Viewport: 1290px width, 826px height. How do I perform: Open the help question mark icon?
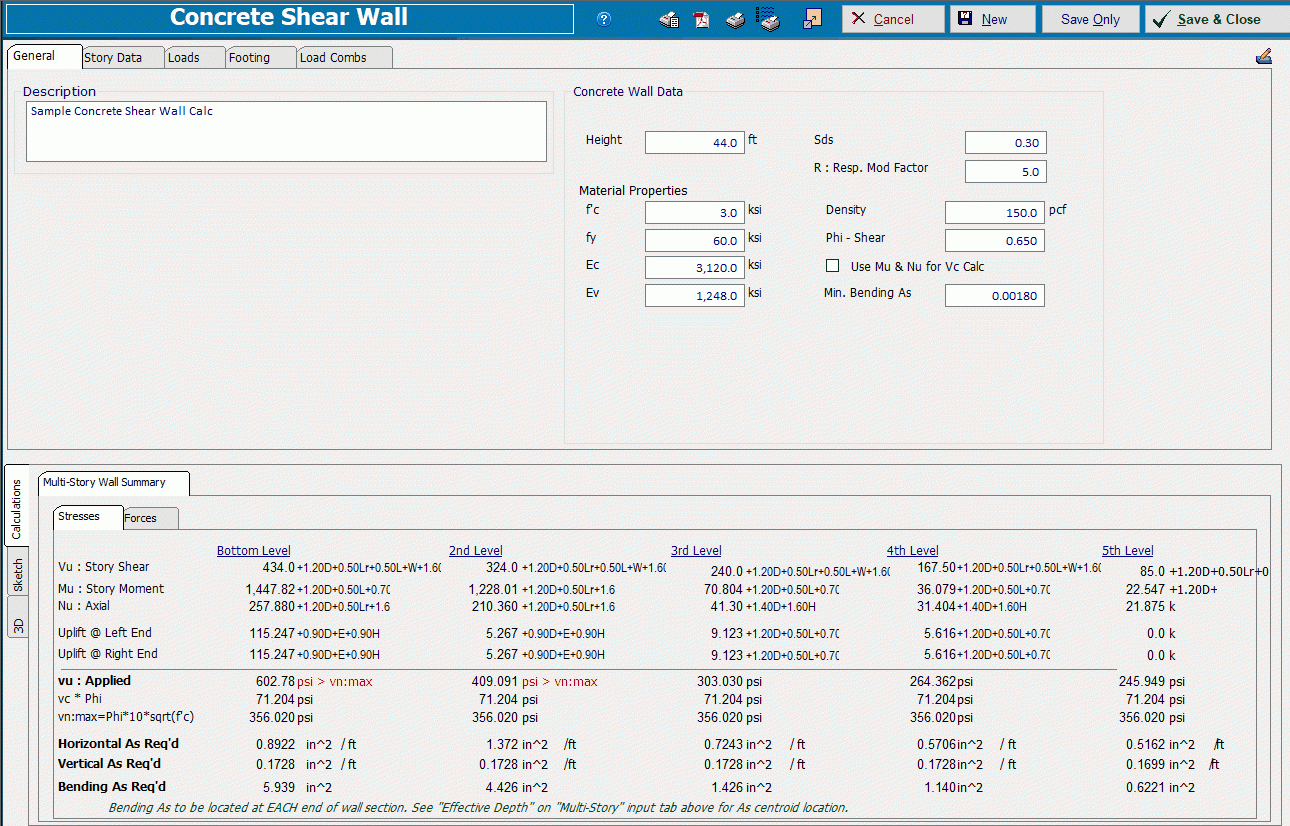[x=604, y=18]
